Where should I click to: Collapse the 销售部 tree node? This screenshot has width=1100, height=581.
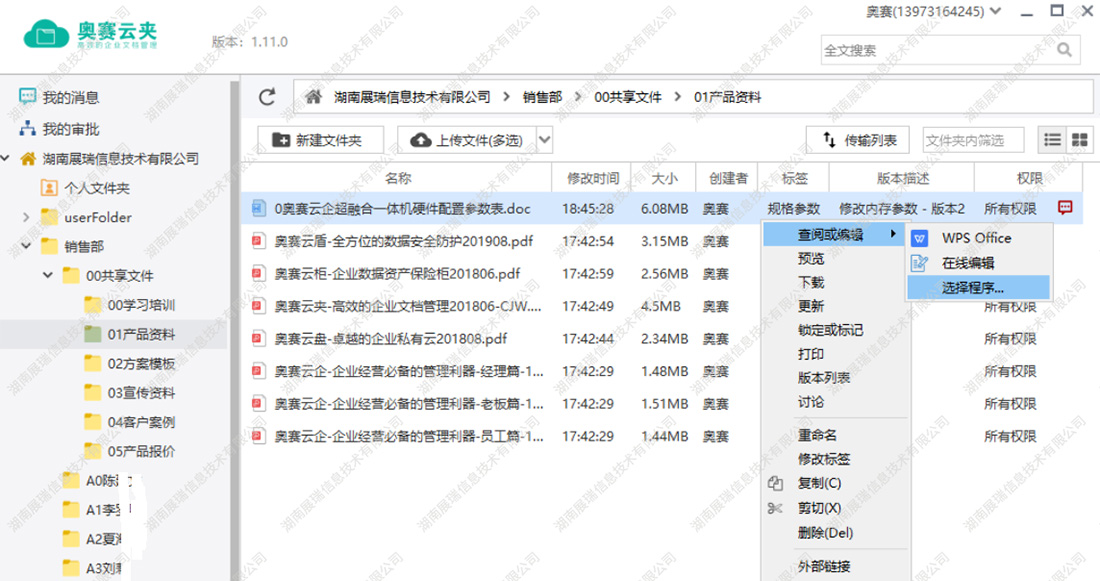[x=26, y=246]
